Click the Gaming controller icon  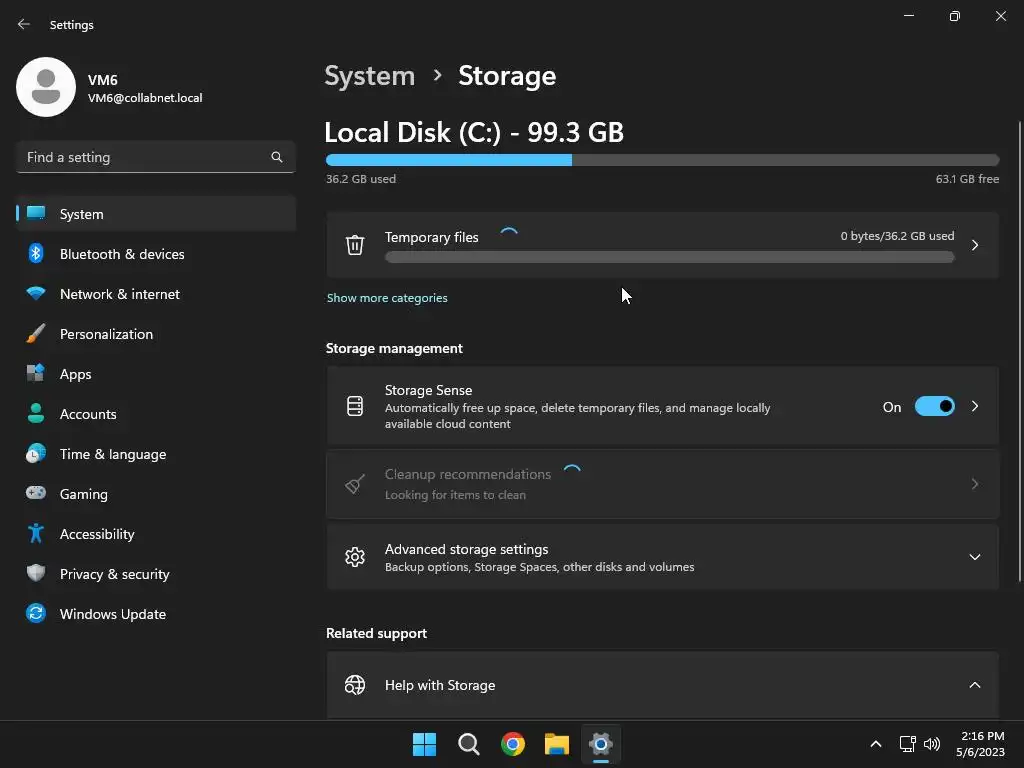pyautogui.click(x=36, y=494)
